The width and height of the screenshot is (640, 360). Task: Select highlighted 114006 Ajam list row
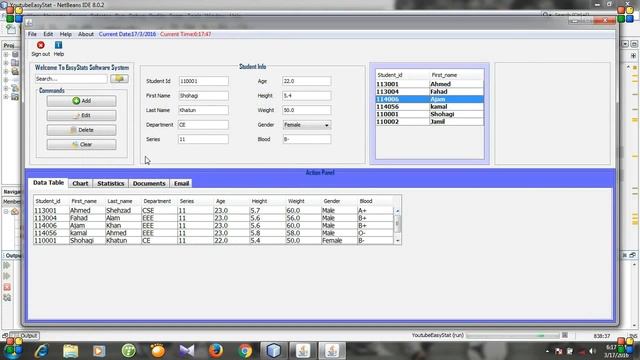pyautogui.click(x=429, y=99)
